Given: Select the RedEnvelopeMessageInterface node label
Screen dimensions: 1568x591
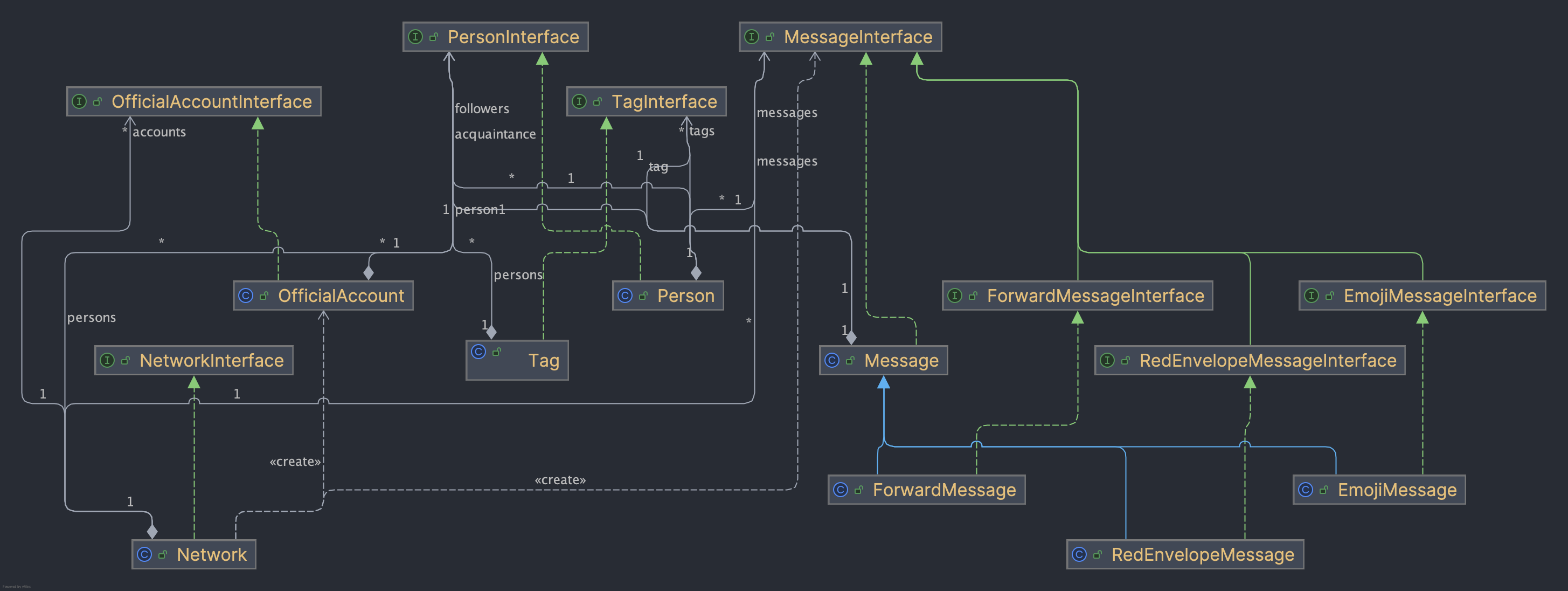Looking at the screenshot, I should pos(1267,360).
